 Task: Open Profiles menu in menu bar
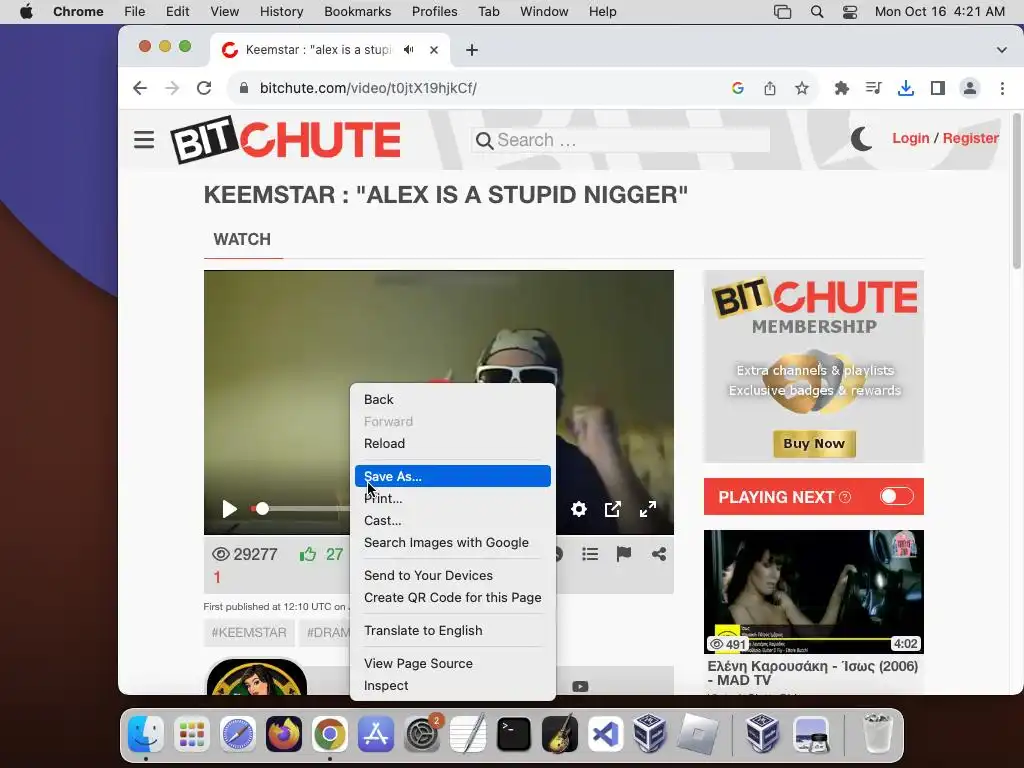coord(434,12)
